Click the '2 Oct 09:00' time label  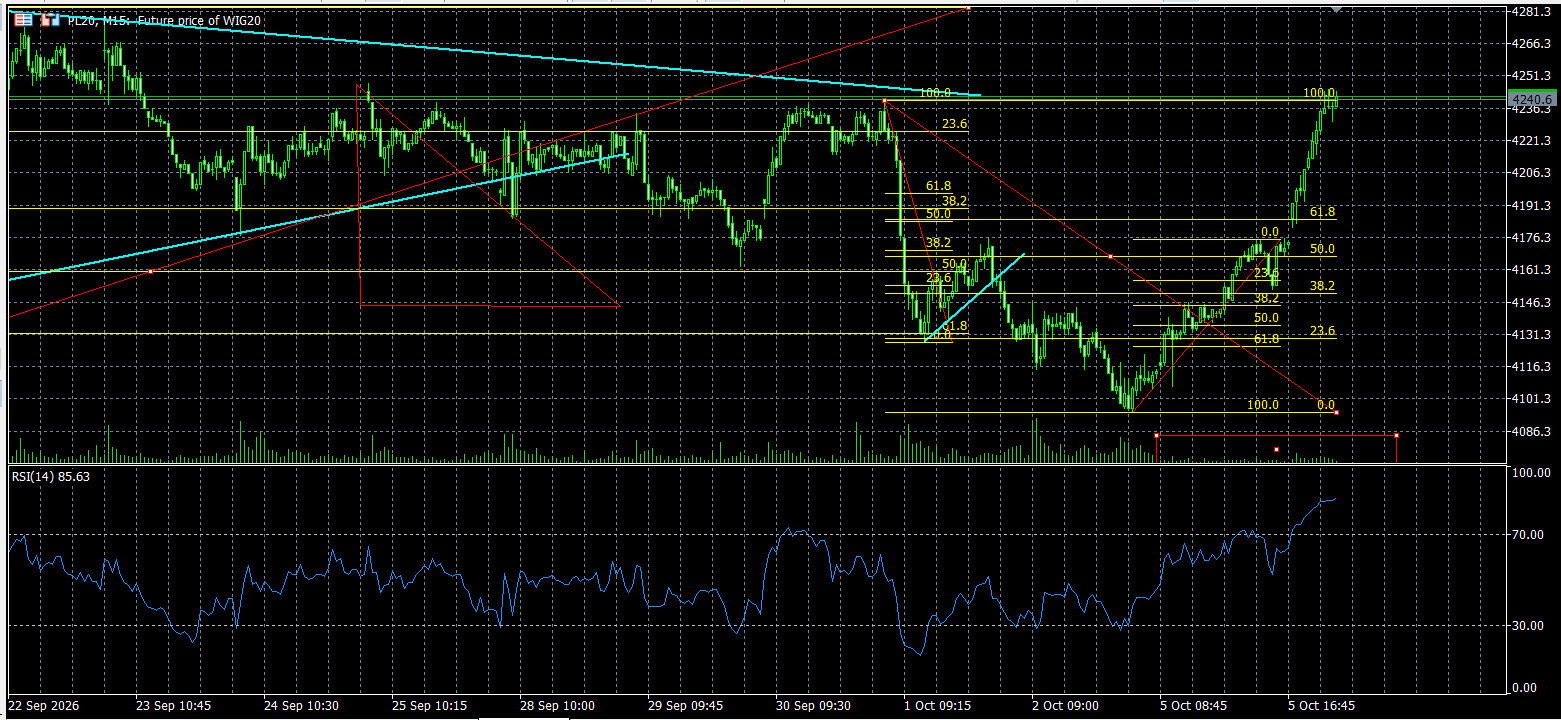(x=1066, y=706)
